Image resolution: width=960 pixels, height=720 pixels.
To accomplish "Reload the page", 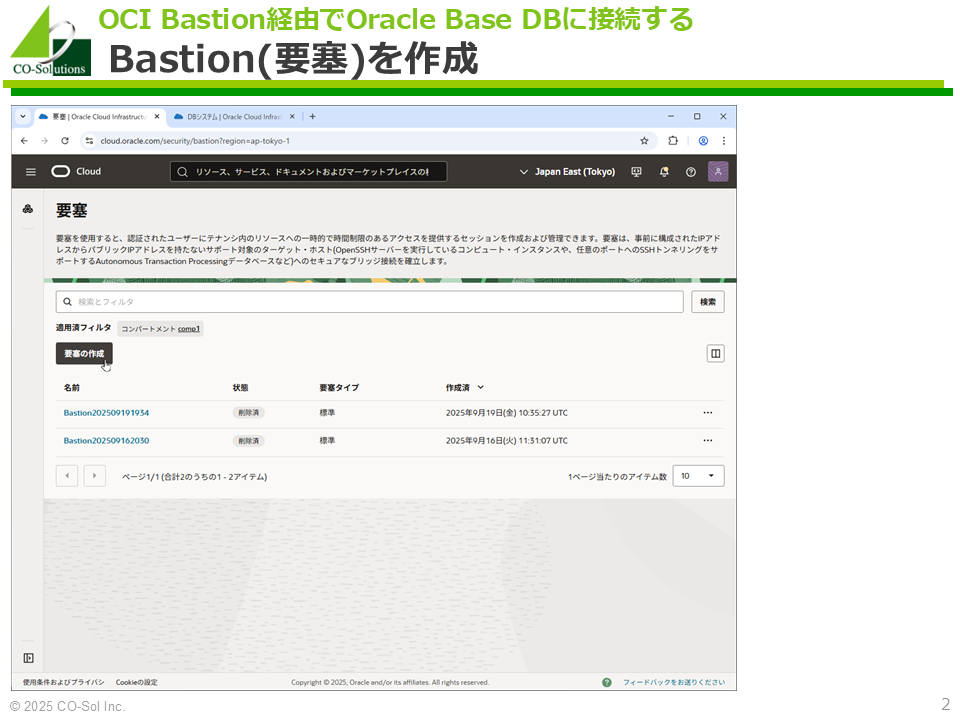I will point(65,141).
